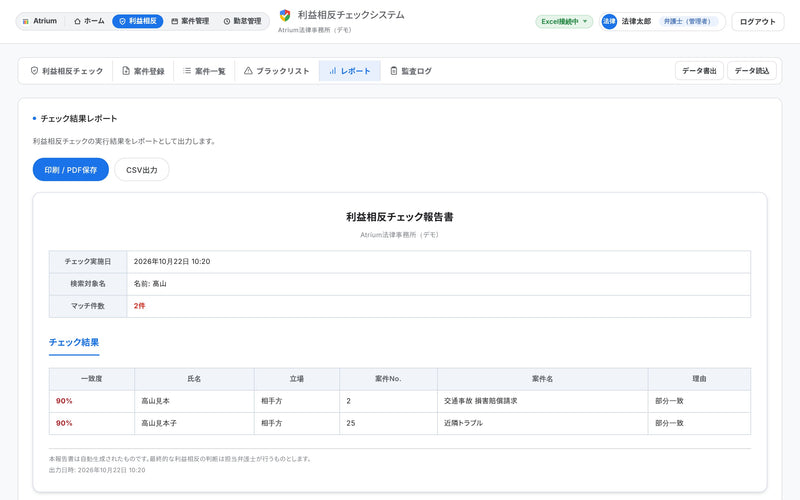Click the case name 交通事故 損害賠償請求
Viewport: 800px width, 500px height.
coord(481,401)
